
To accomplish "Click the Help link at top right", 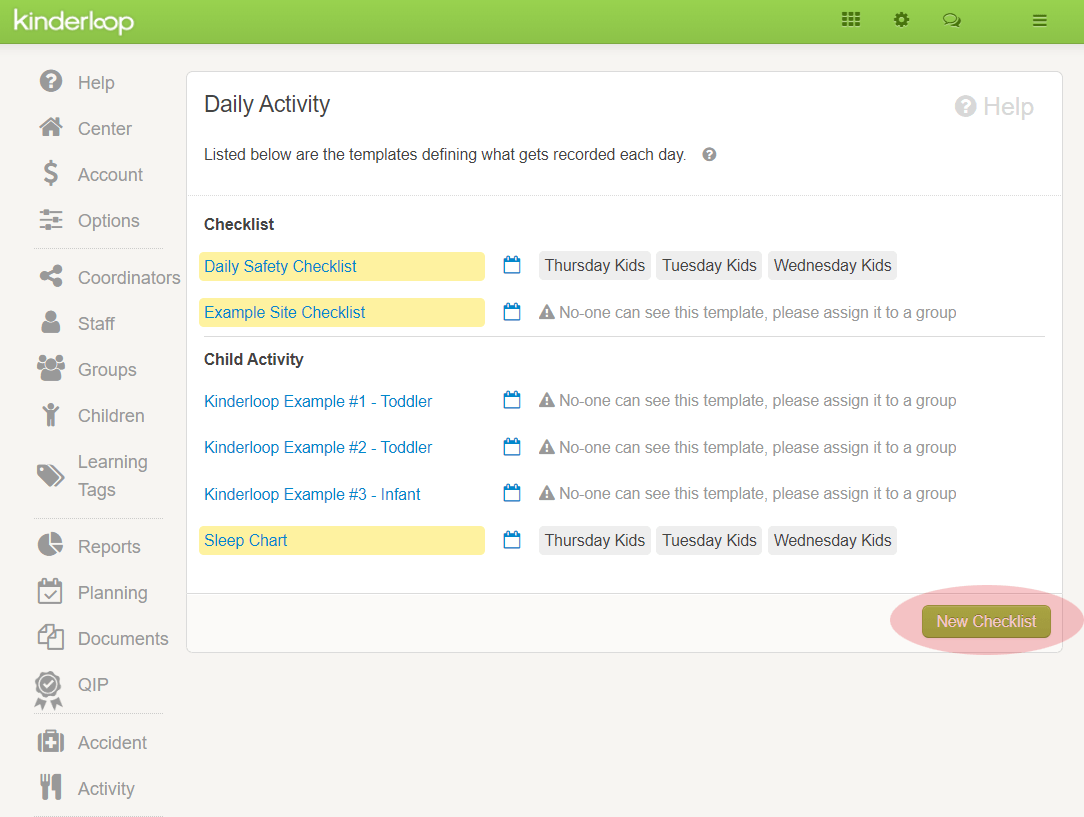I will (994, 106).
